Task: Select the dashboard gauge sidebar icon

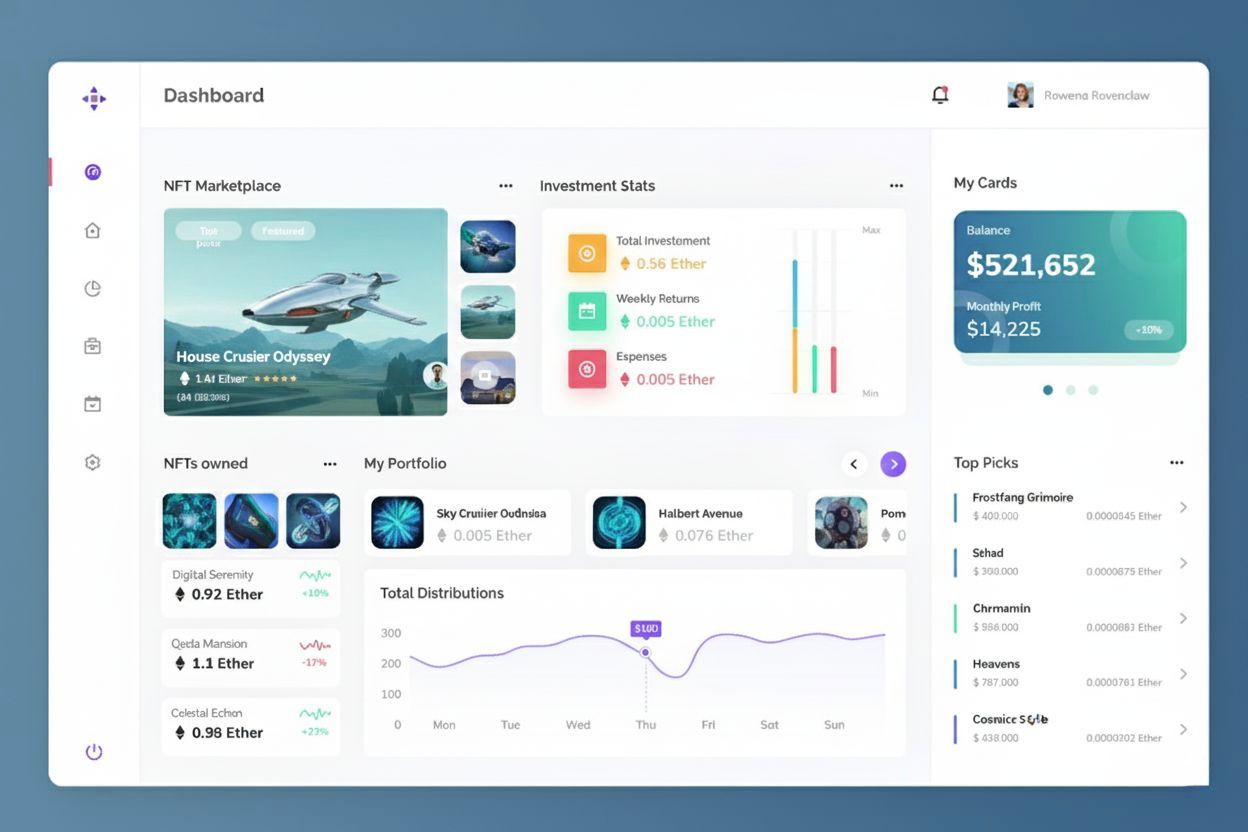Action: (93, 172)
